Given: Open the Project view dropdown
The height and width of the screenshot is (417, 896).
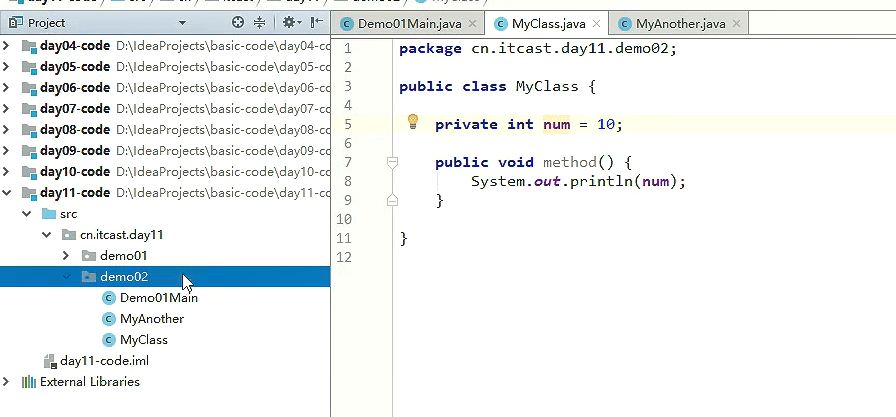Looking at the screenshot, I should click(x=182, y=23).
